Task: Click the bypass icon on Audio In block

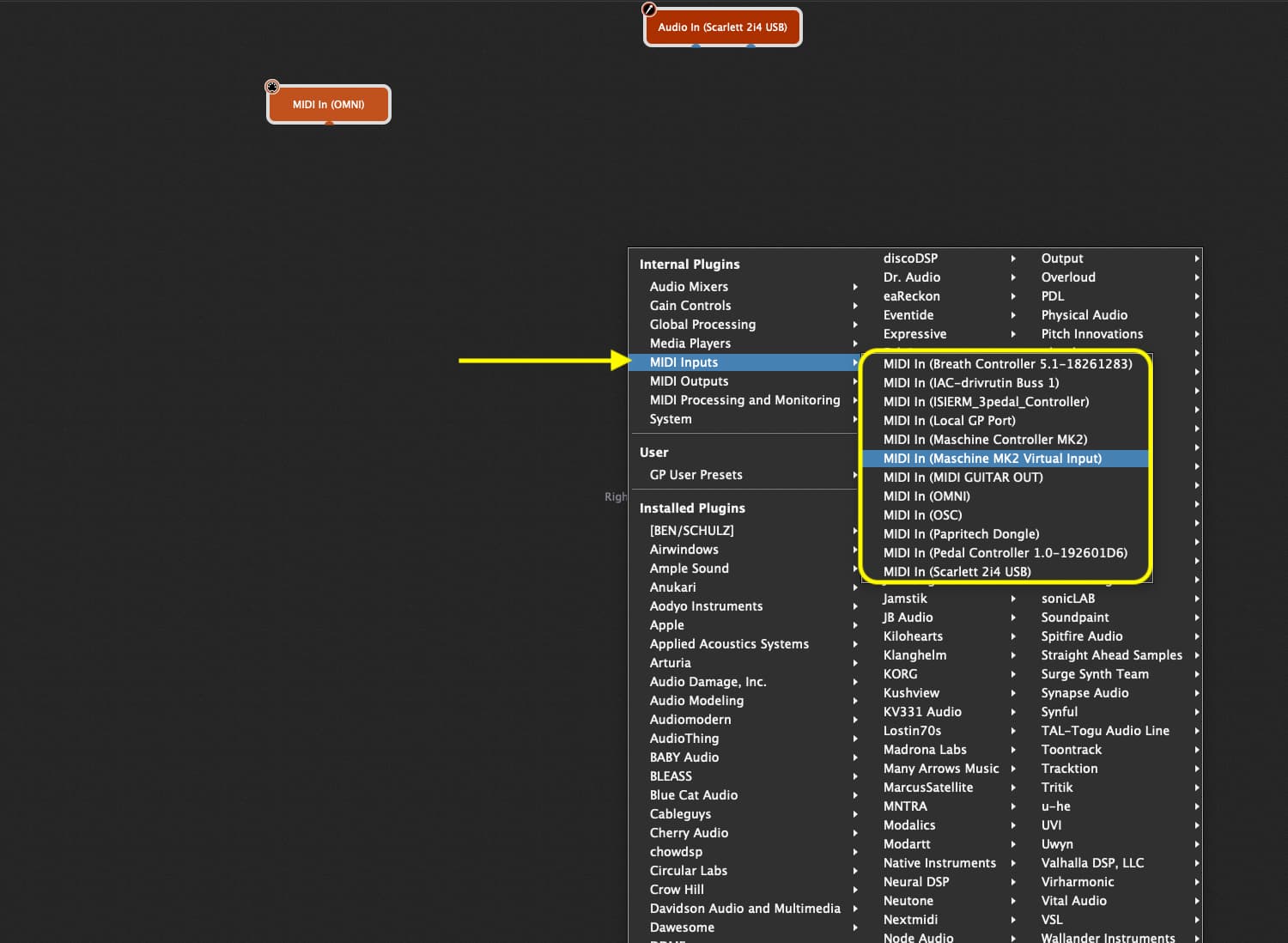Action: point(649,9)
